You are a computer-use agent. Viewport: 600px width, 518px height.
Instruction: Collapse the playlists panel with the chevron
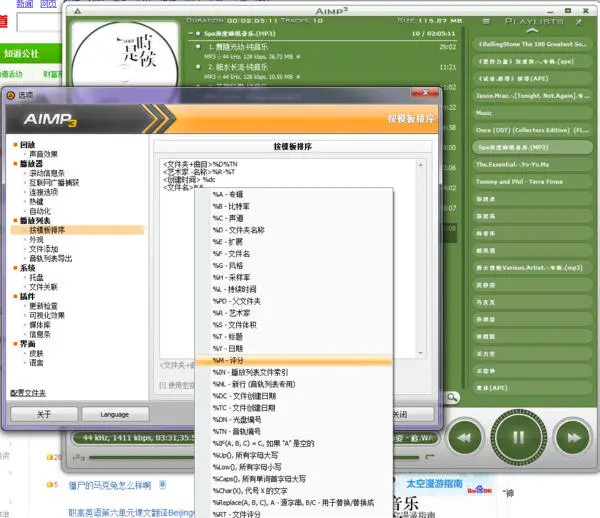[x=532, y=31]
